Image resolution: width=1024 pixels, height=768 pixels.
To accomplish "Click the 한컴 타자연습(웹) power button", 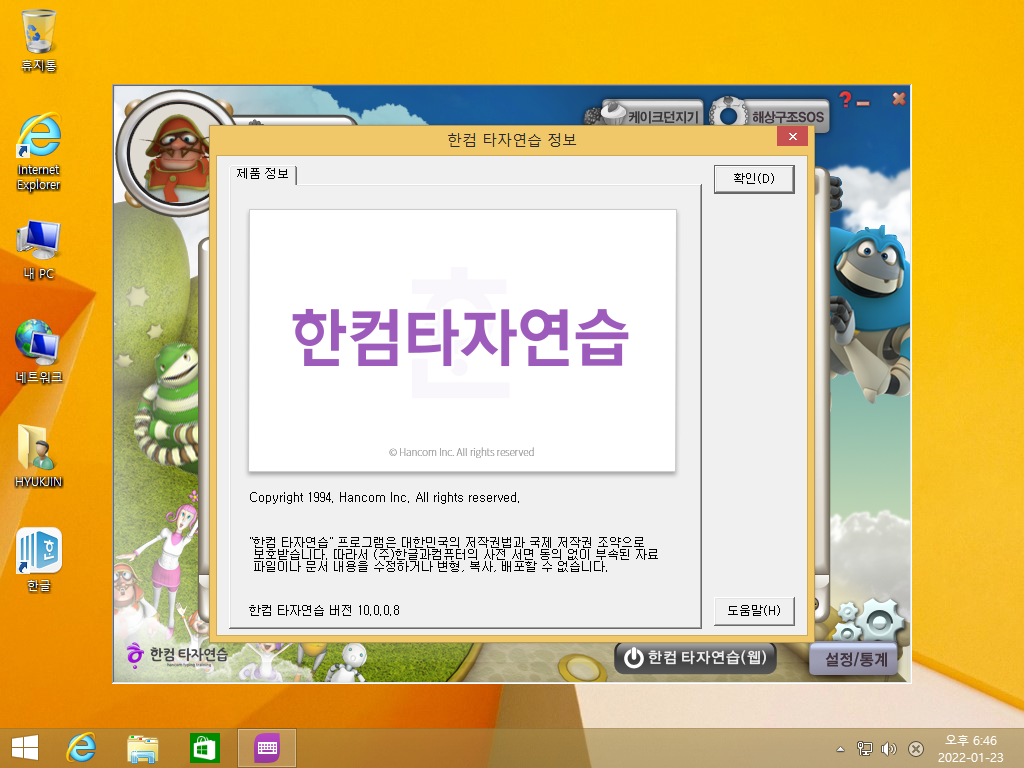I will [695, 657].
